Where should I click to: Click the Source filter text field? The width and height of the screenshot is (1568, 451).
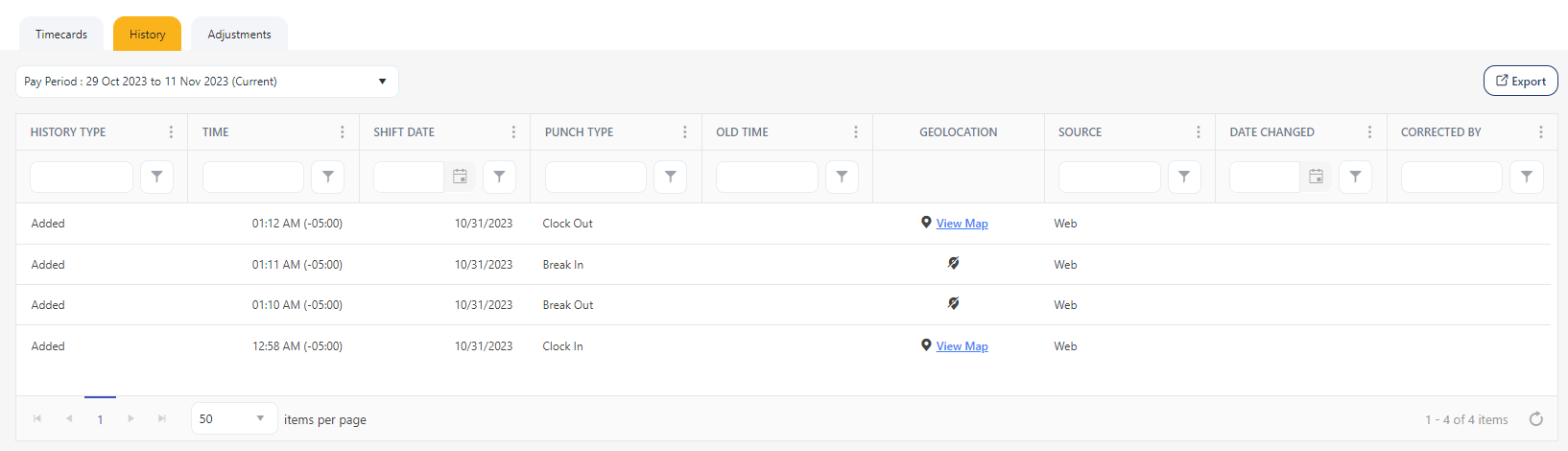pos(1108,177)
